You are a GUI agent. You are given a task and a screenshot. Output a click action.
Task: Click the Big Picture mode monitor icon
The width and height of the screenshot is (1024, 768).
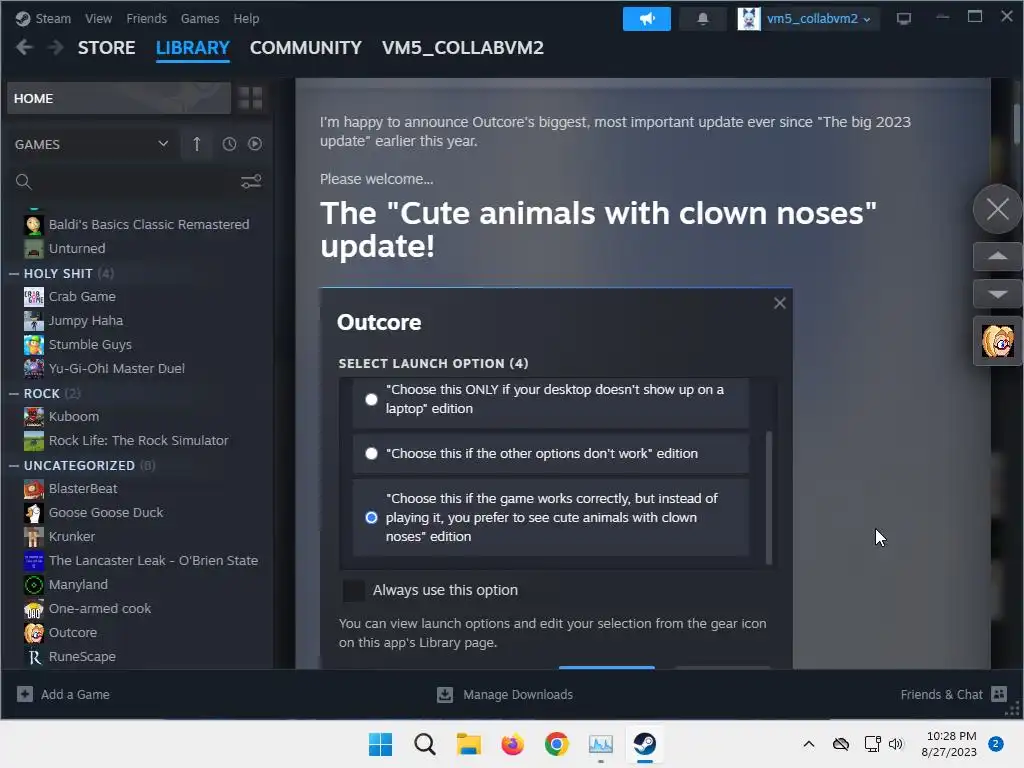[x=904, y=18]
